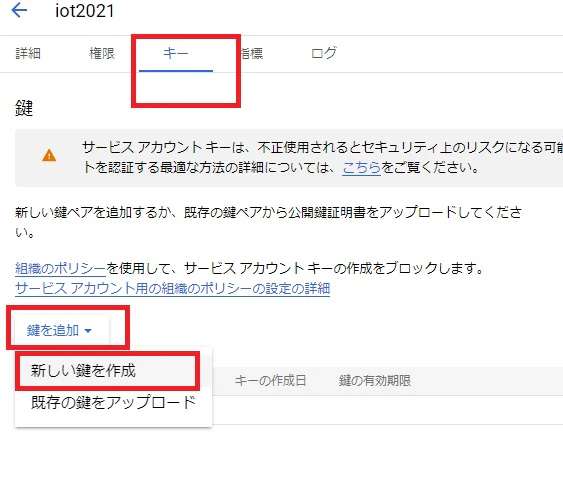This screenshot has height=497, width=563.
Task: Open the こちら link in warning
Action: [x=361, y=167]
